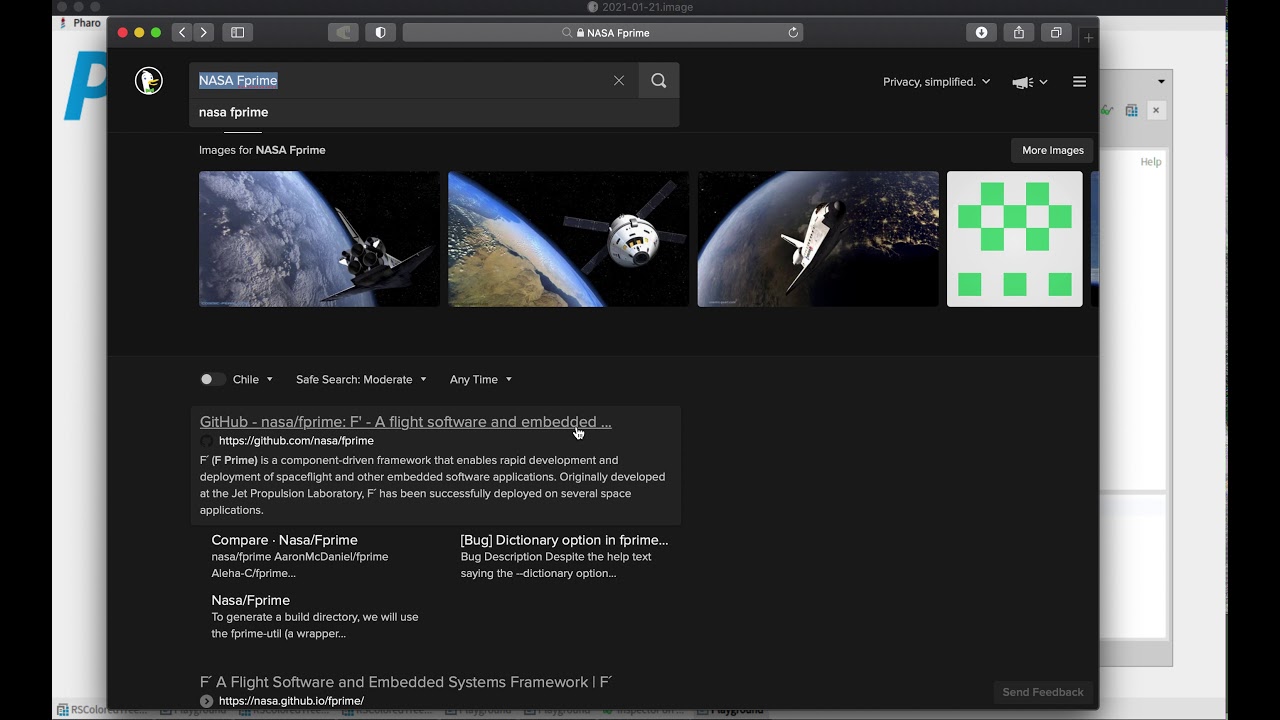Click the green glasses icon in Pharo
Image resolution: width=1280 pixels, height=720 pixels.
(1108, 110)
